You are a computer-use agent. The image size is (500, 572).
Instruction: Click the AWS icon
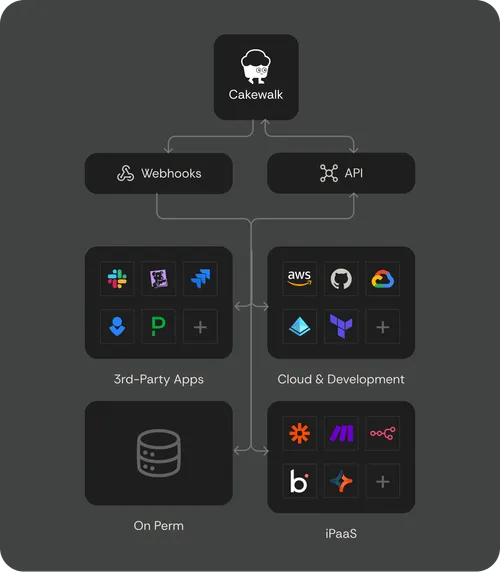[x=299, y=279]
